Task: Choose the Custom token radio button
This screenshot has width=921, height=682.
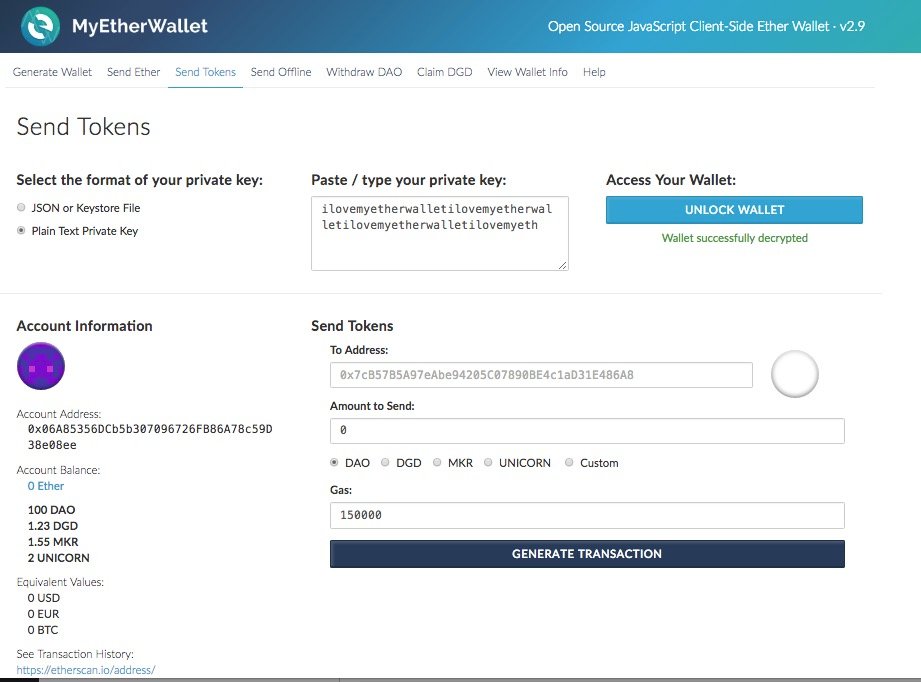Action: point(569,462)
